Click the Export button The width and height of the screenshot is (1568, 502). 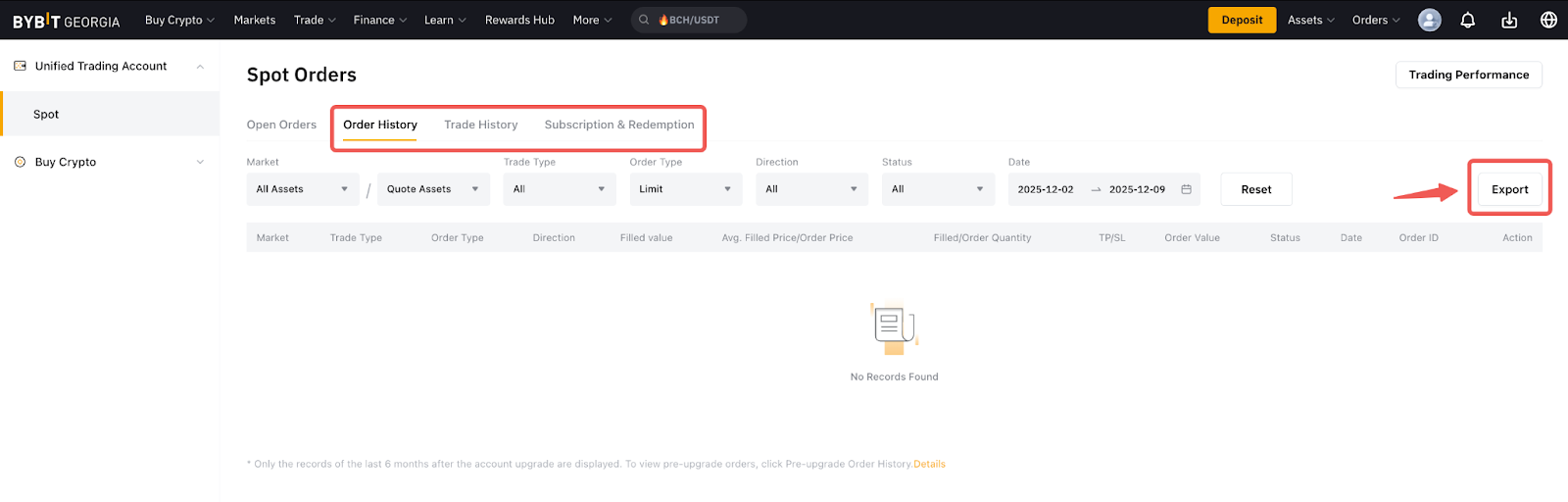point(1509,189)
